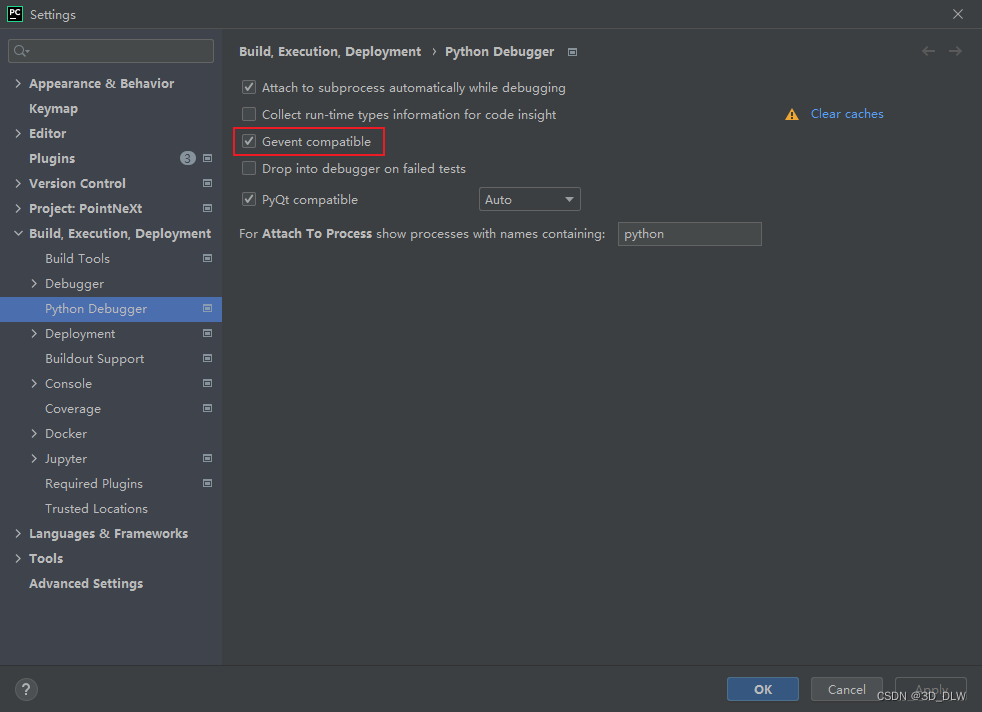Screen dimensions: 982x712
Task: Uncheck Attach to subprocess automatically while debugging
Action: (249, 87)
